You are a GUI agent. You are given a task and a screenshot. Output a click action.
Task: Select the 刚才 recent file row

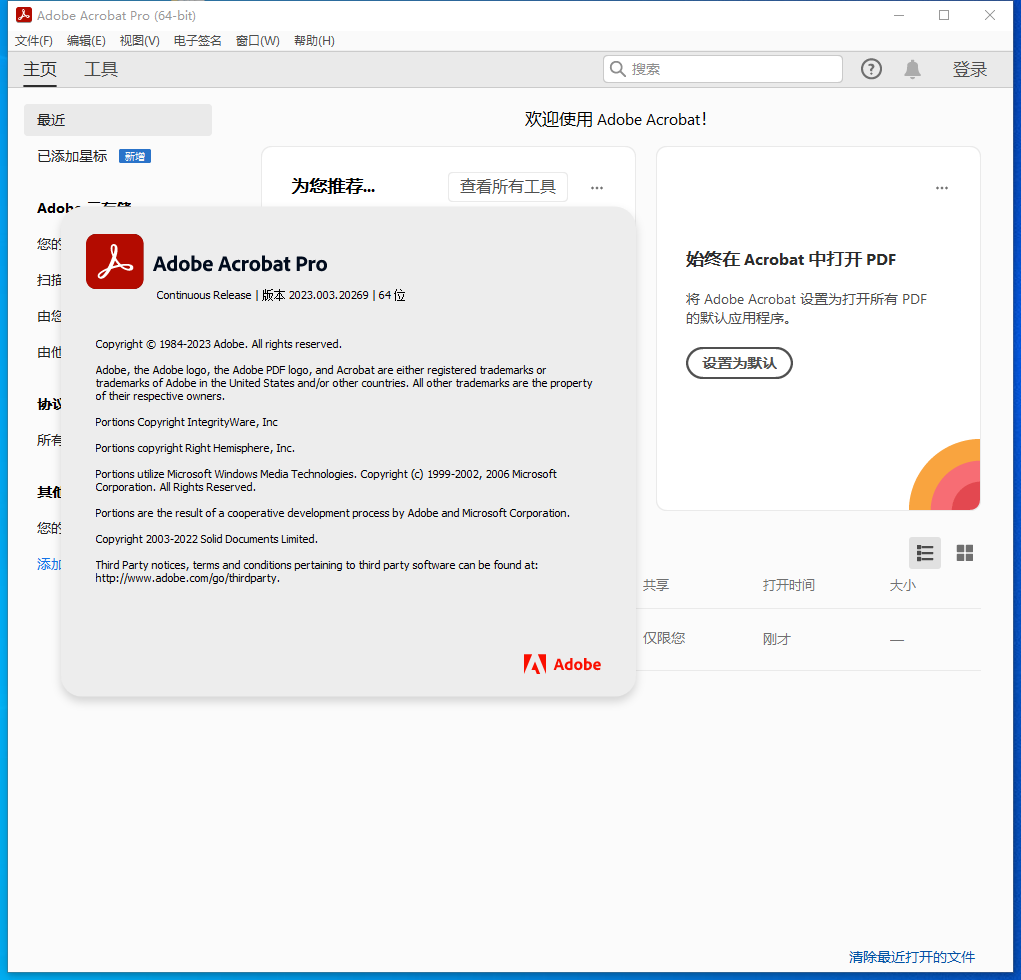[x=776, y=639]
